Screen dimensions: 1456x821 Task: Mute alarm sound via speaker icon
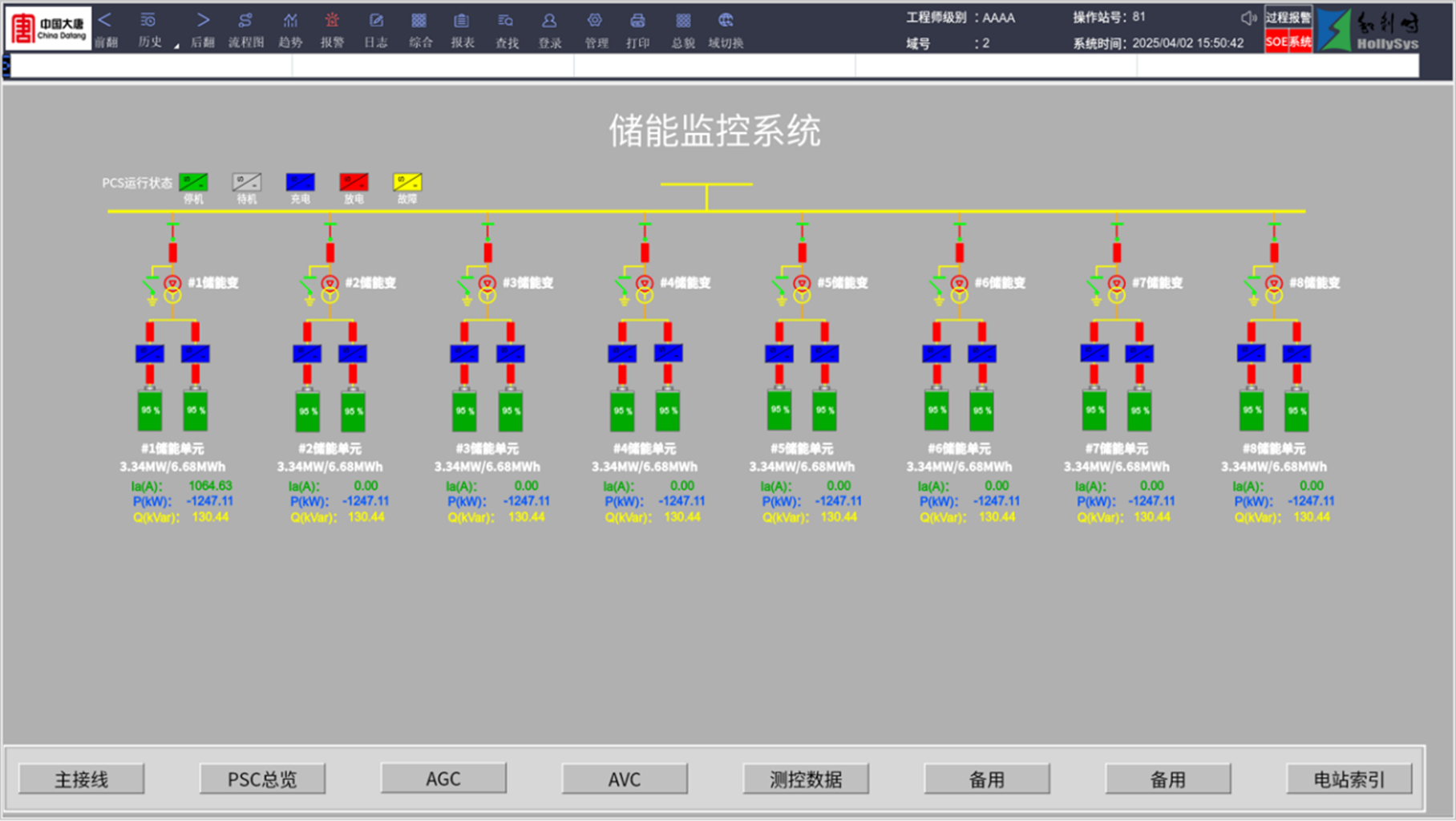(x=1248, y=18)
